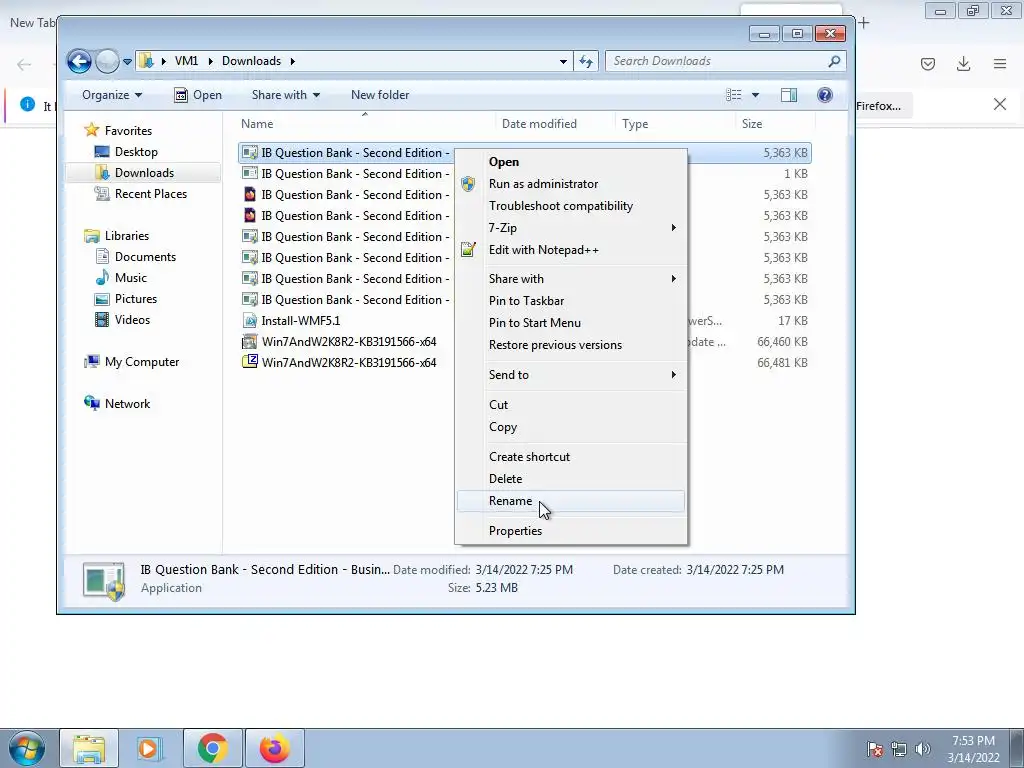The height and width of the screenshot is (768, 1024).
Task: Open Explorer help icon
Action: pos(825,95)
